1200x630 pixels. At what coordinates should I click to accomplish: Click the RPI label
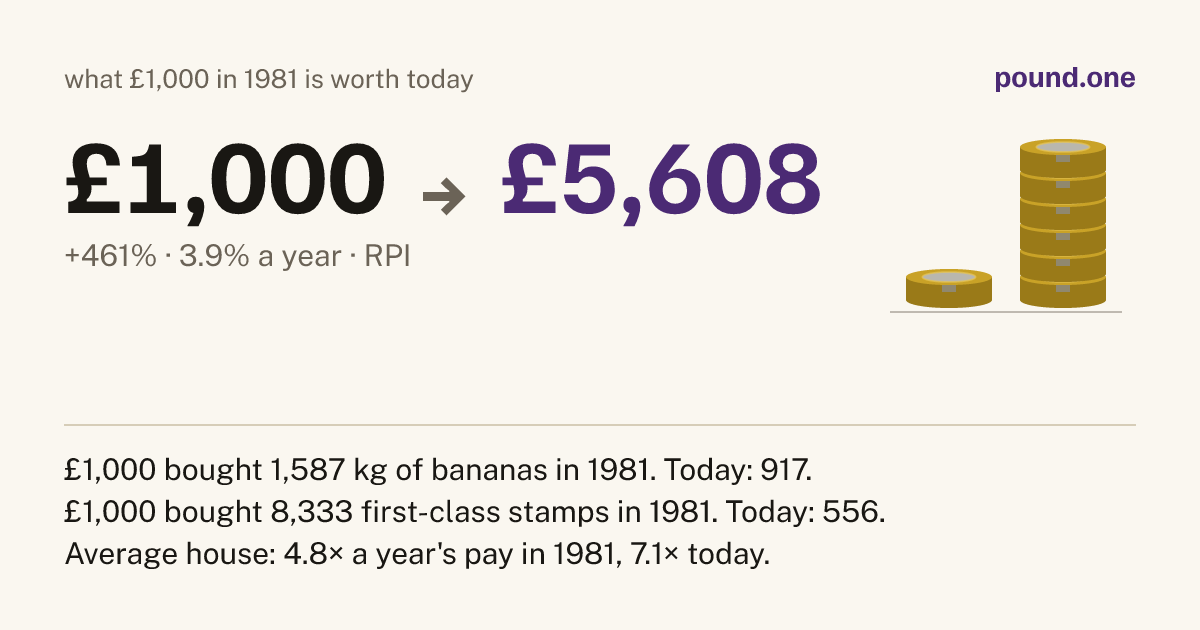coord(389,257)
